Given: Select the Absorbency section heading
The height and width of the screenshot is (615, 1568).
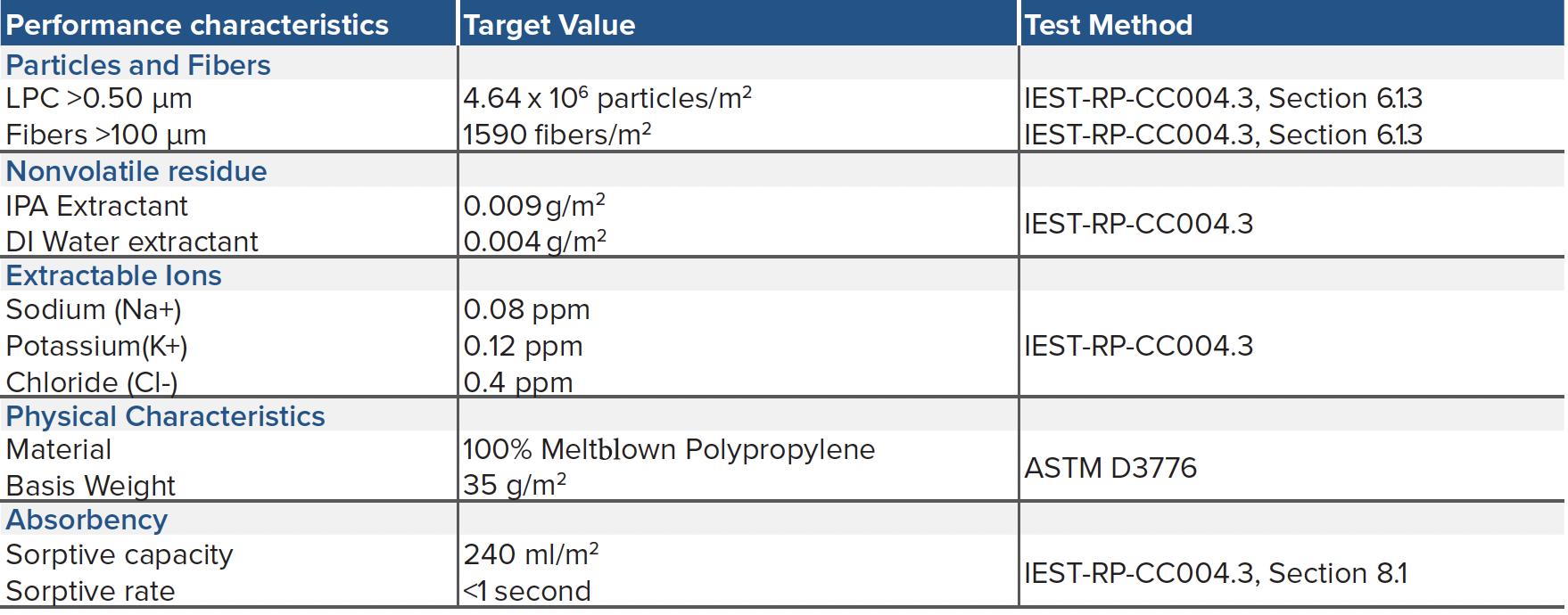Looking at the screenshot, I should point(87,520).
